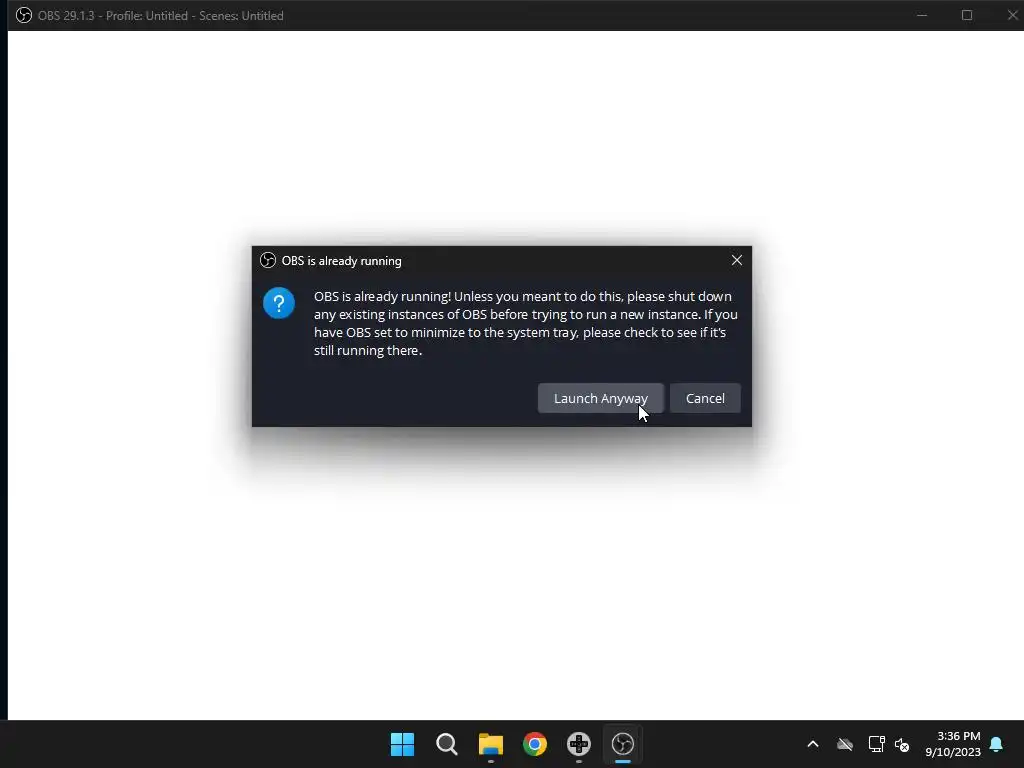Open the gamepad app icon on taskbar
Screen dimensions: 1024x768
coord(579,744)
